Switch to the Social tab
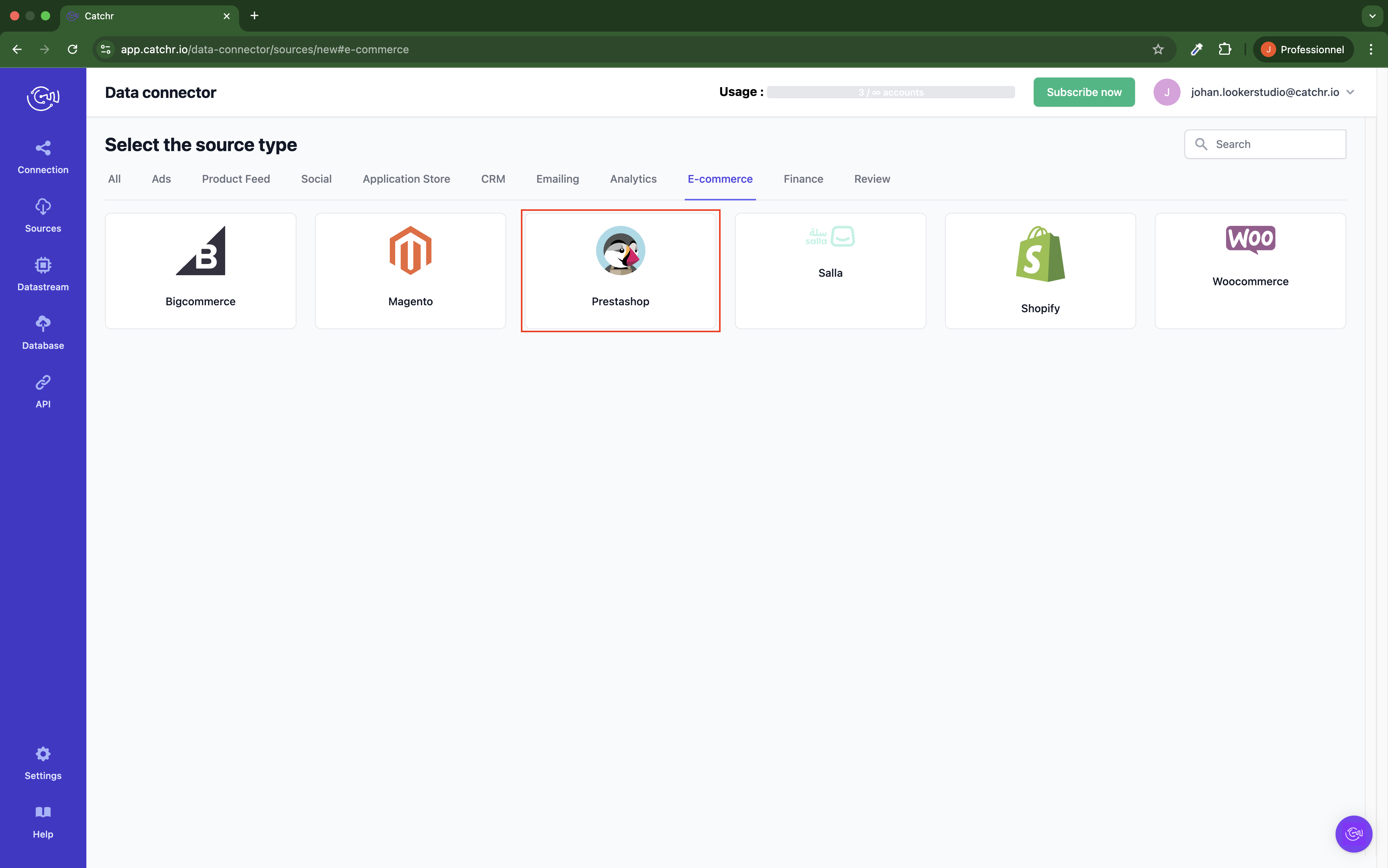This screenshot has height=868, width=1388. [x=317, y=179]
